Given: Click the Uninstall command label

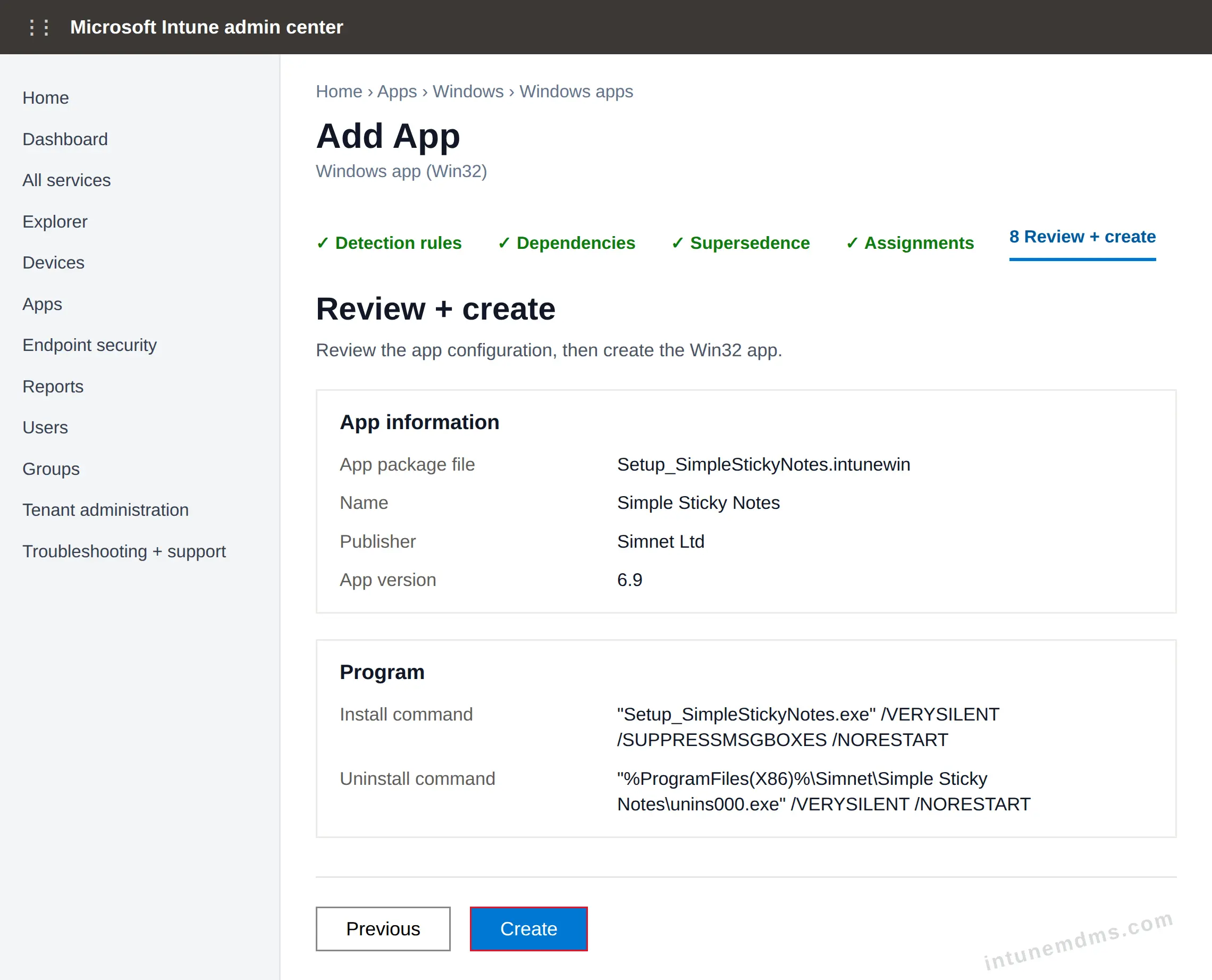Looking at the screenshot, I should coord(417,779).
